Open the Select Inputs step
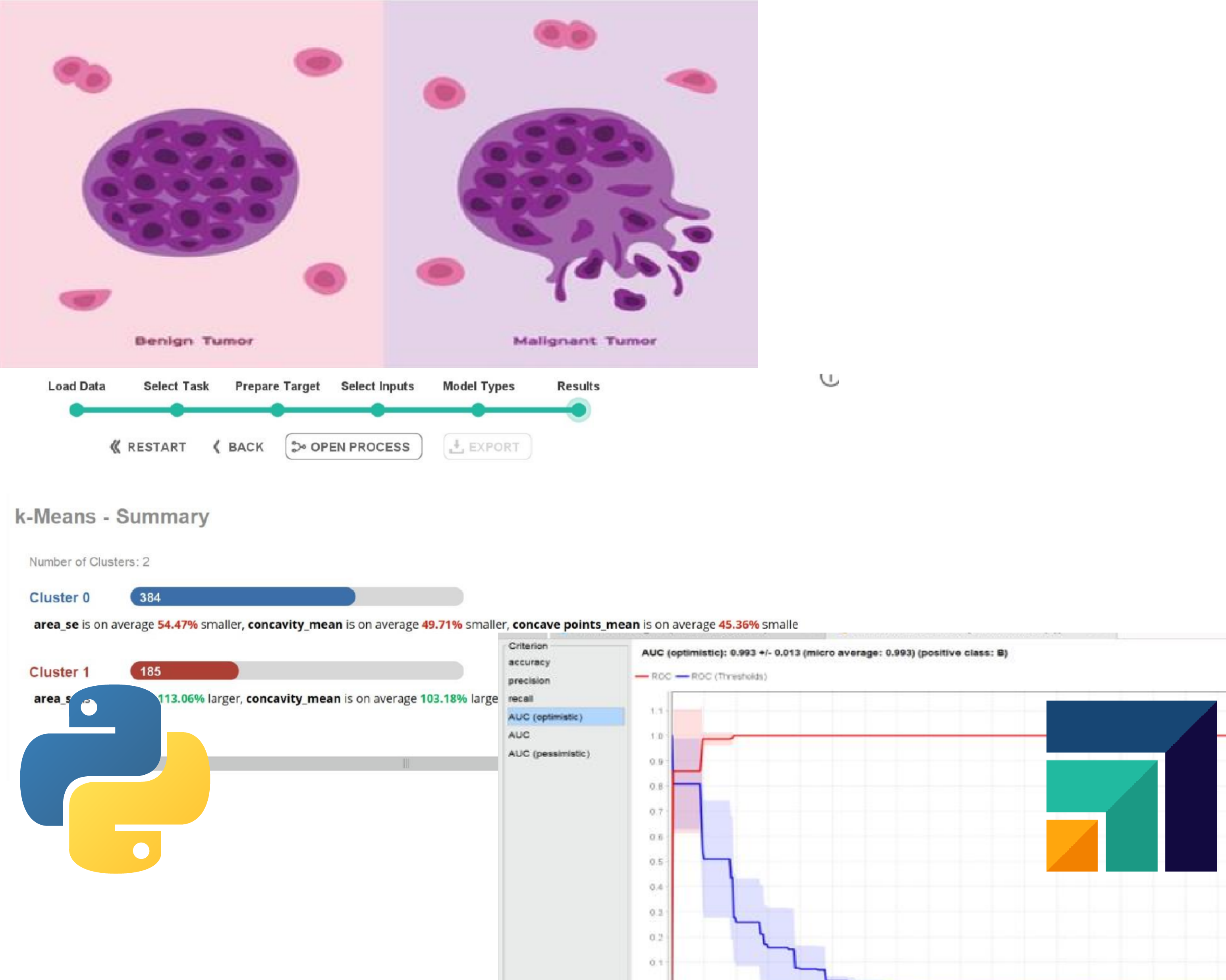Screen dimensions: 1226x980 [x=378, y=410]
